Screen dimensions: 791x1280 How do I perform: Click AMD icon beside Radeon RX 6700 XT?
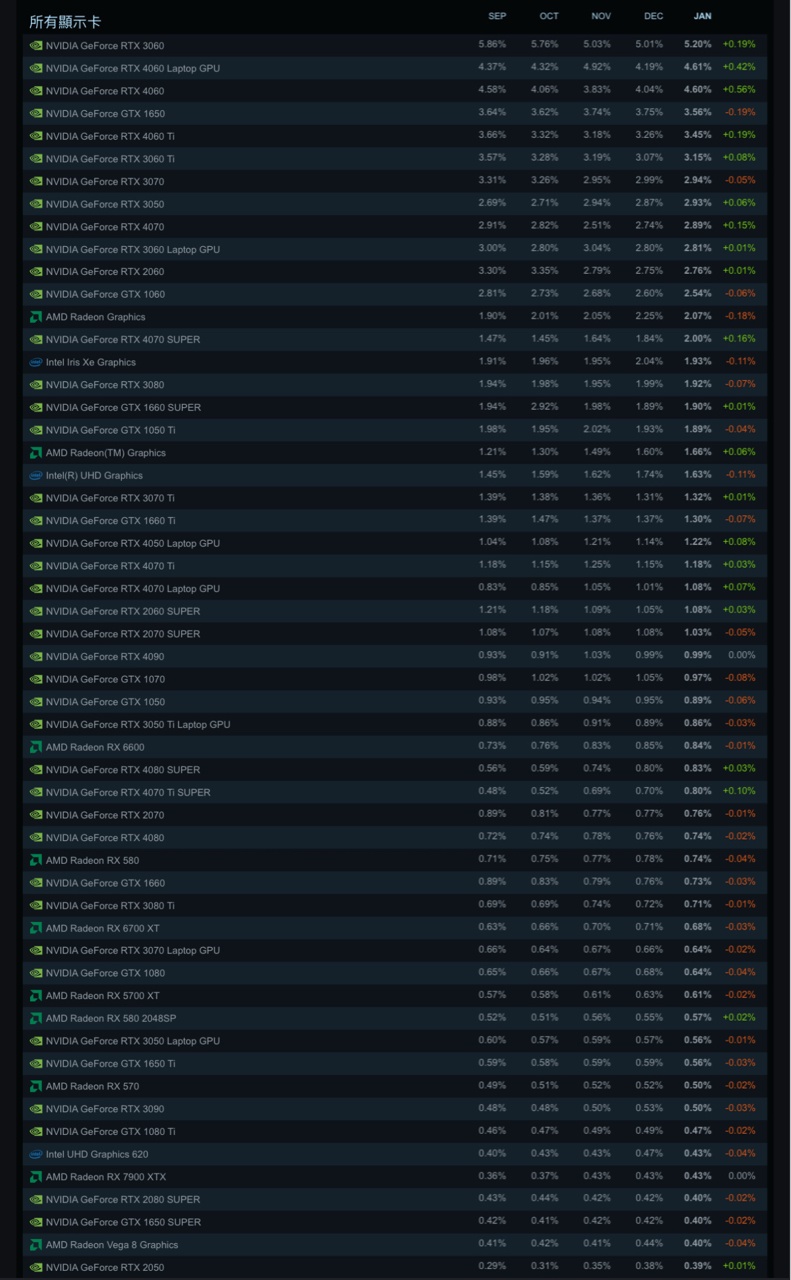36,928
